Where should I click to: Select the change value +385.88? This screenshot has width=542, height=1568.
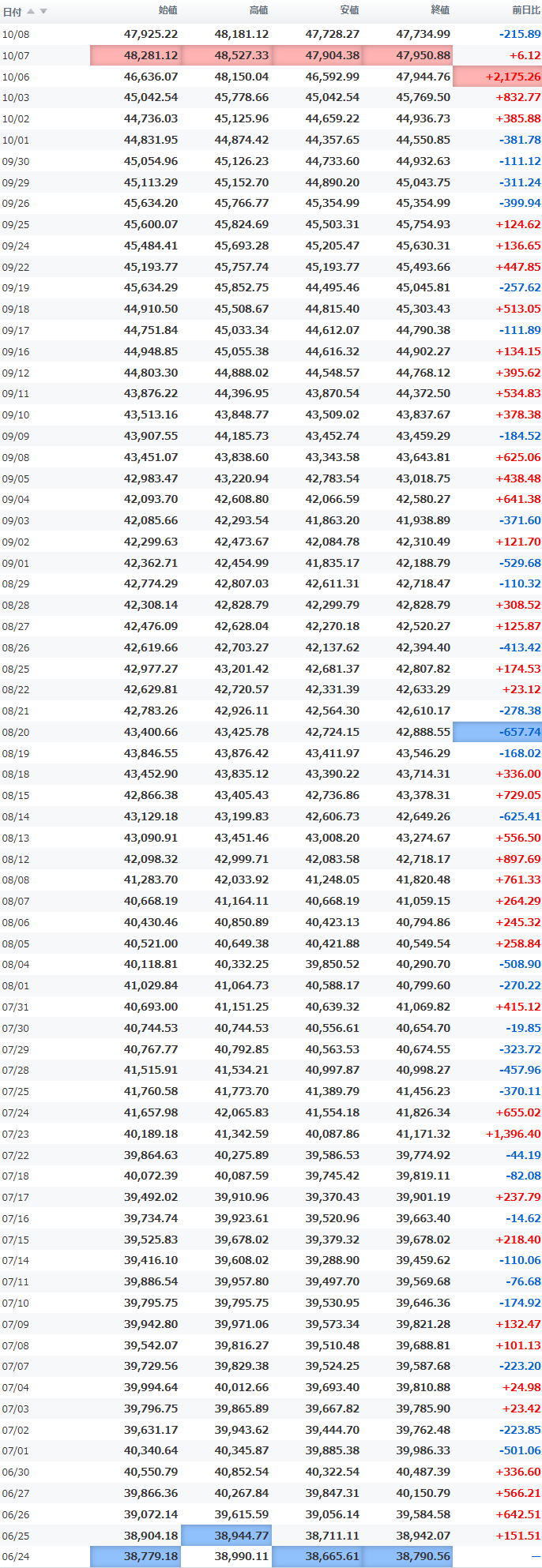pos(518,118)
